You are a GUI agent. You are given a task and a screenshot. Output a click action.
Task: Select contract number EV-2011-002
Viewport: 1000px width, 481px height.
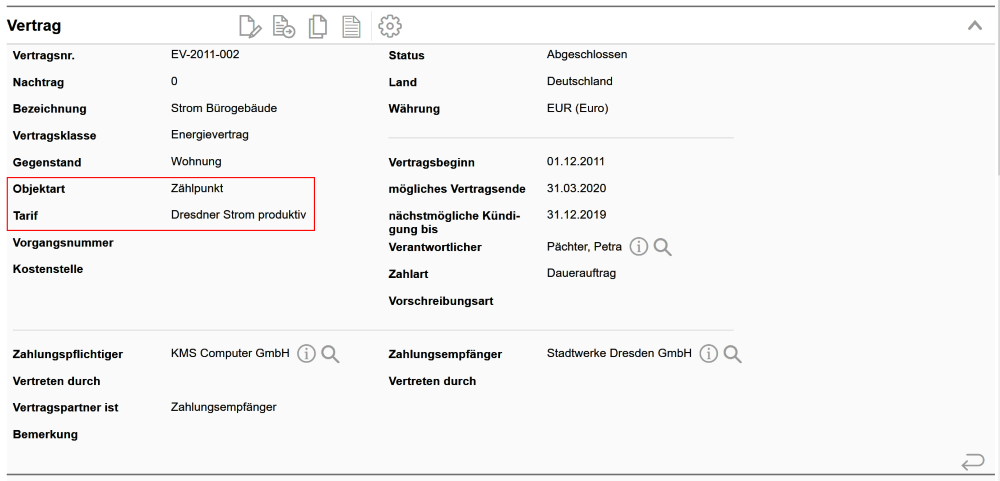(205, 54)
